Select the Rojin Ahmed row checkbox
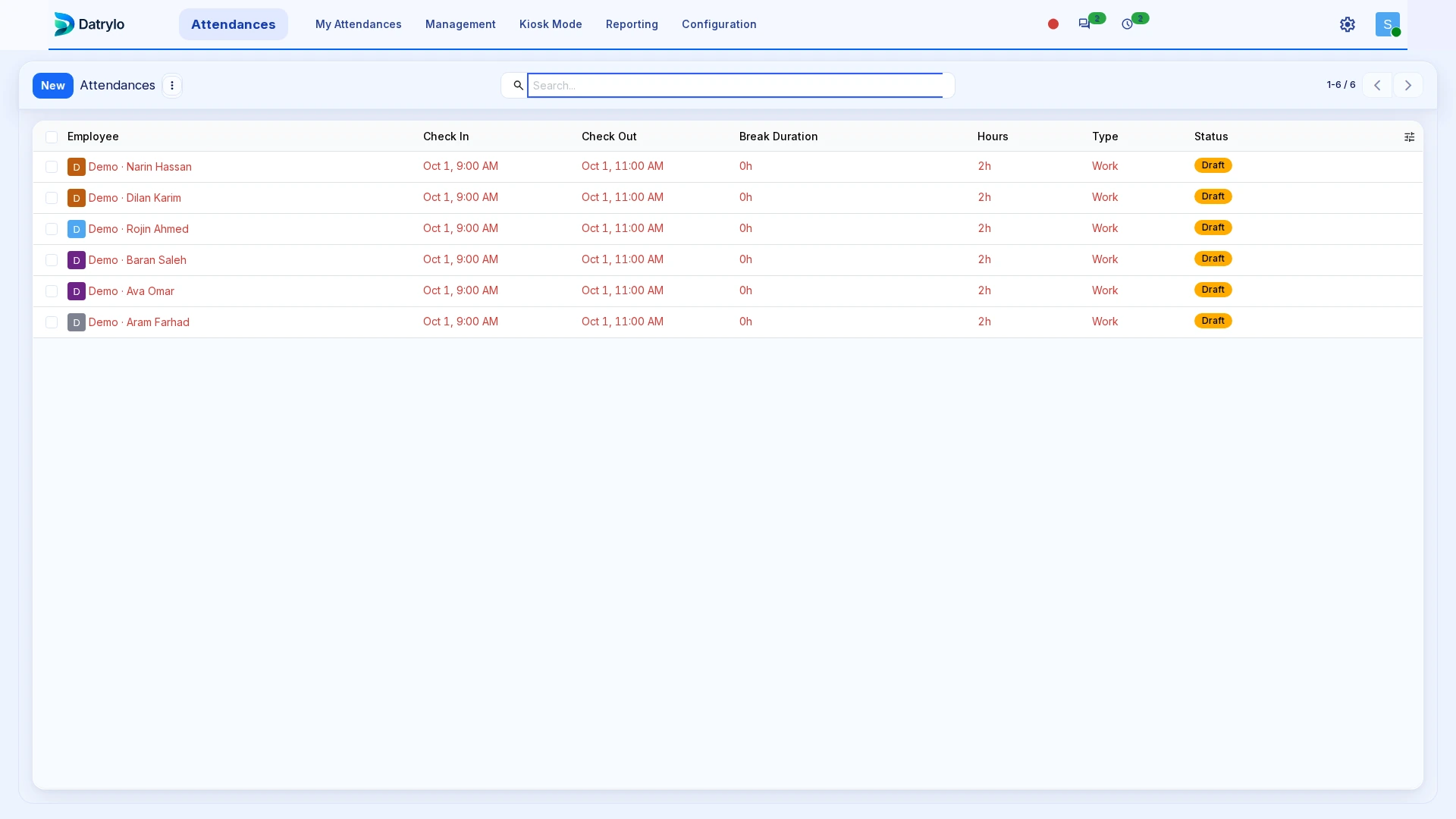This screenshot has height=819, width=1456. pyautogui.click(x=52, y=229)
